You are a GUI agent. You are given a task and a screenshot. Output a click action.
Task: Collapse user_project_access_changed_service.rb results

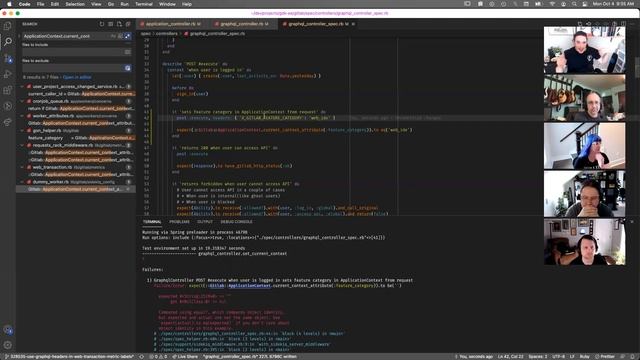click(x=22, y=87)
